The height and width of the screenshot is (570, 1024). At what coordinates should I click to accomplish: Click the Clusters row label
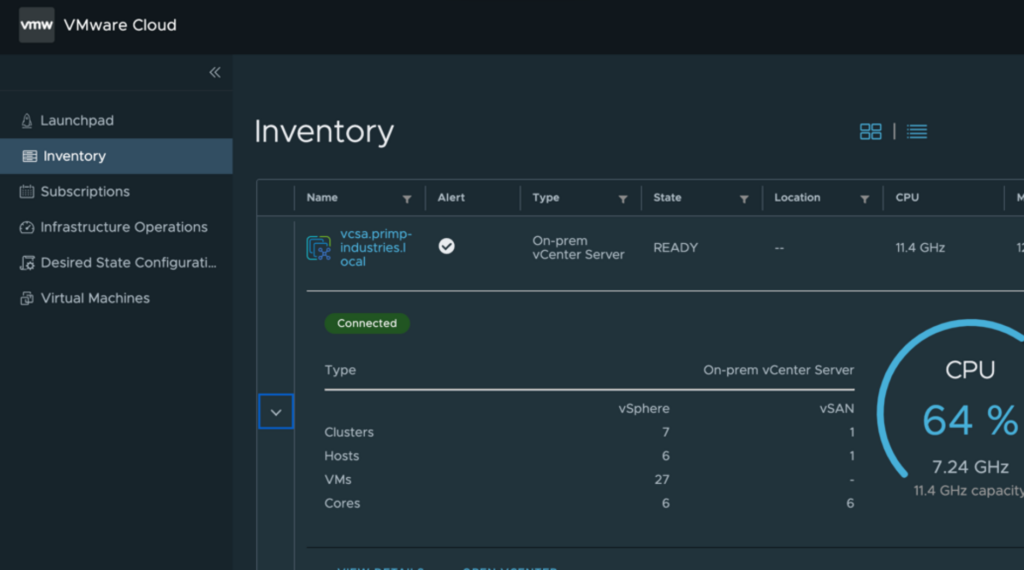tap(349, 432)
